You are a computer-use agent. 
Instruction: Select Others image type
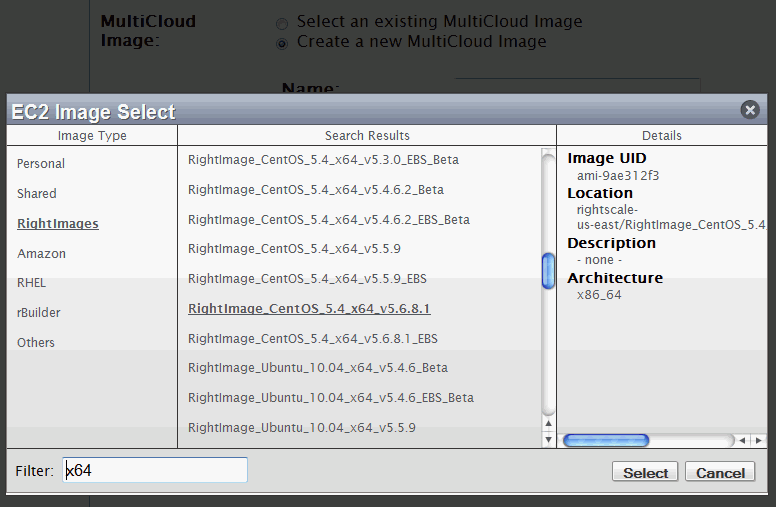tap(36, 342)
